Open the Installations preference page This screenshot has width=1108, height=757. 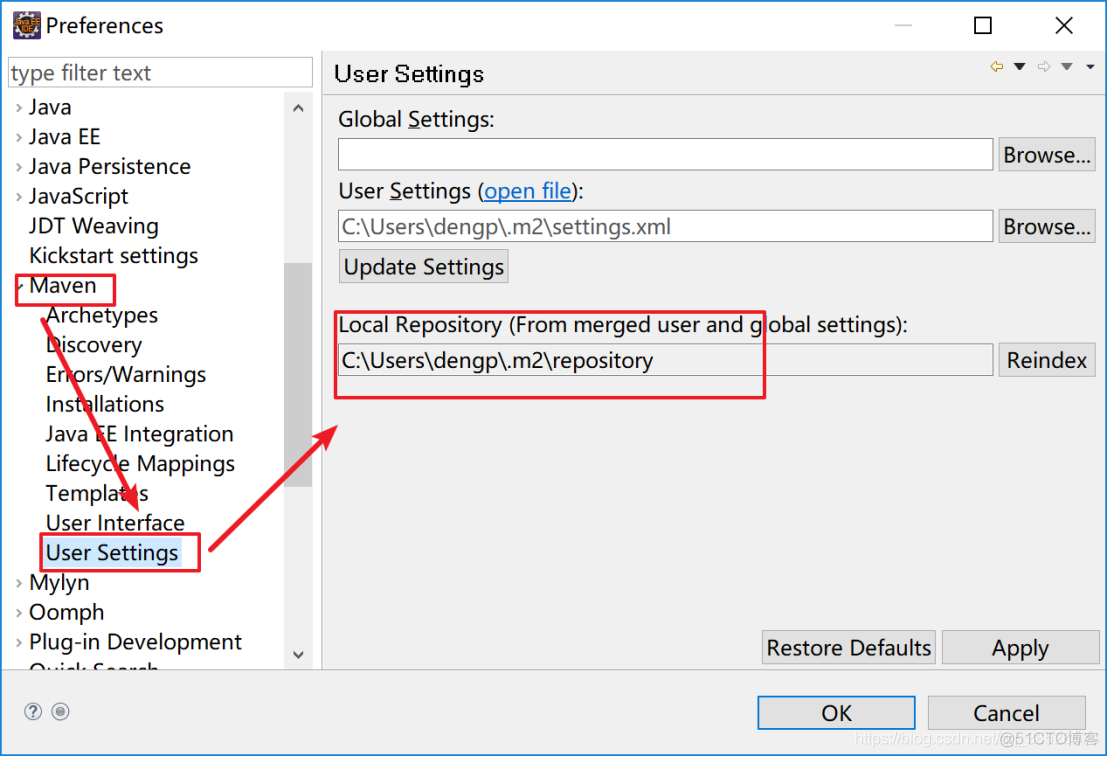coord(105,405)
